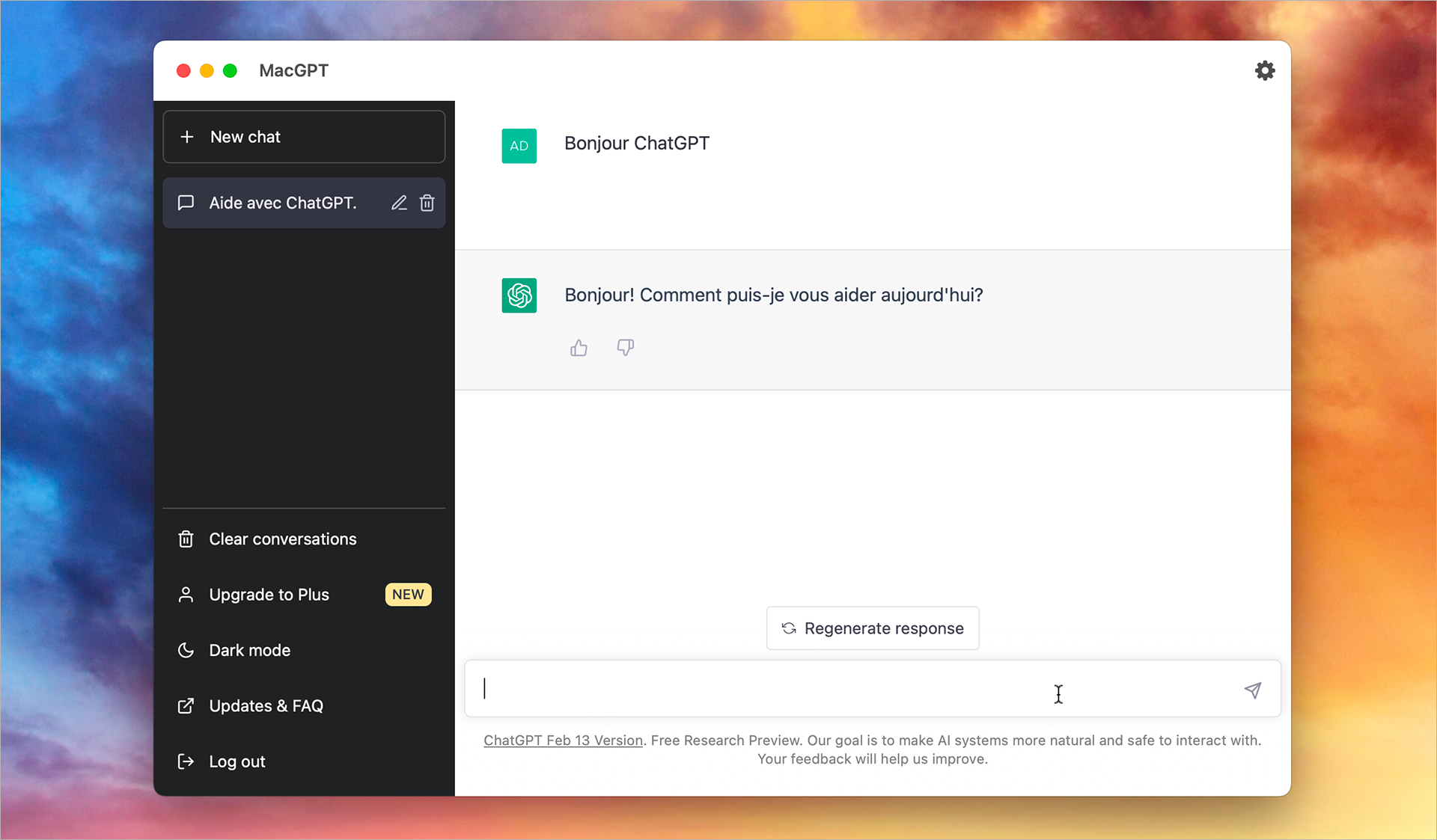This screenshot has height=840, width=1437.
Task: Toggle Dark mode
Action: pyautogui.click(x=304, y=650)
